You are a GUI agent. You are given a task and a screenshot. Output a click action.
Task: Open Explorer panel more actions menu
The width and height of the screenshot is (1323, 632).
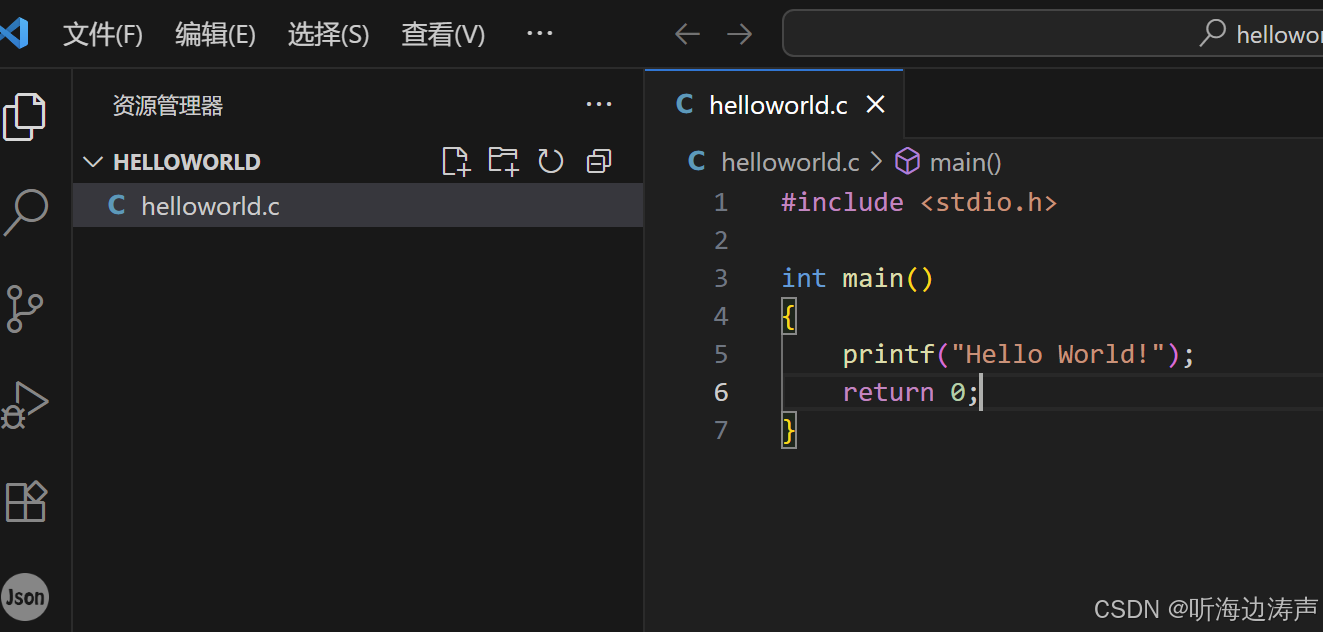[x=599, y=105]
